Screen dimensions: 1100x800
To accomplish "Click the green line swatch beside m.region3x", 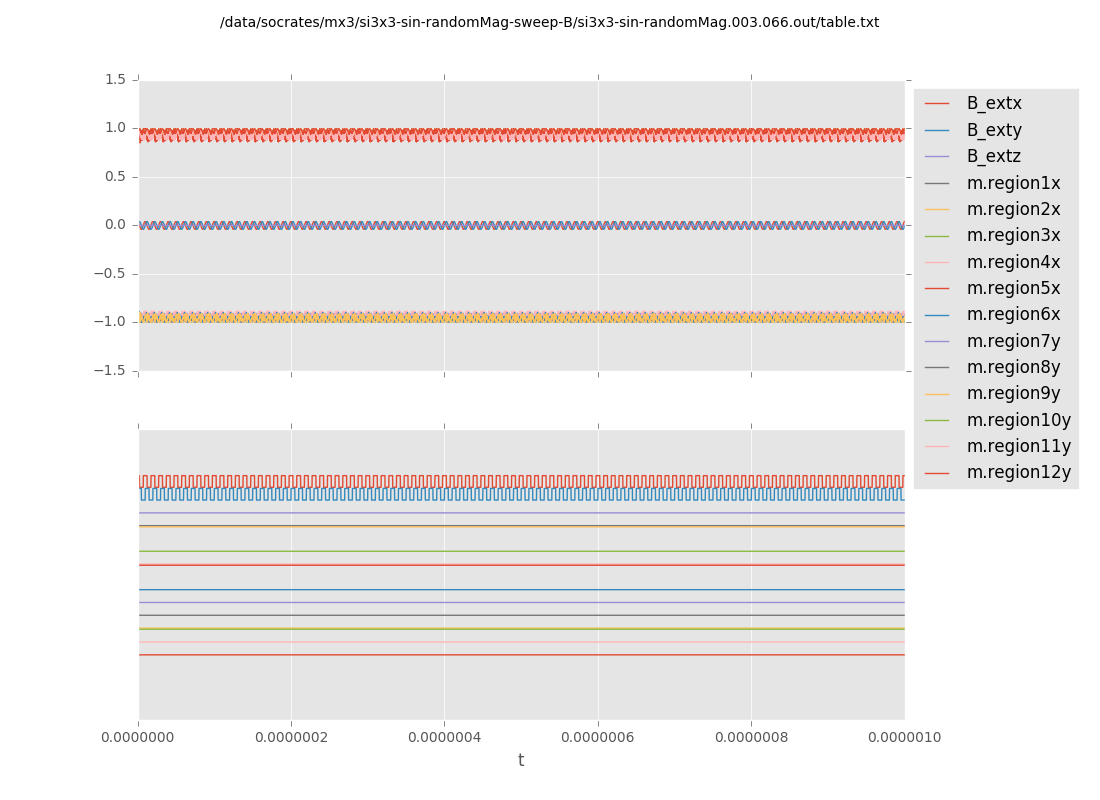I will tap(937, 236).
